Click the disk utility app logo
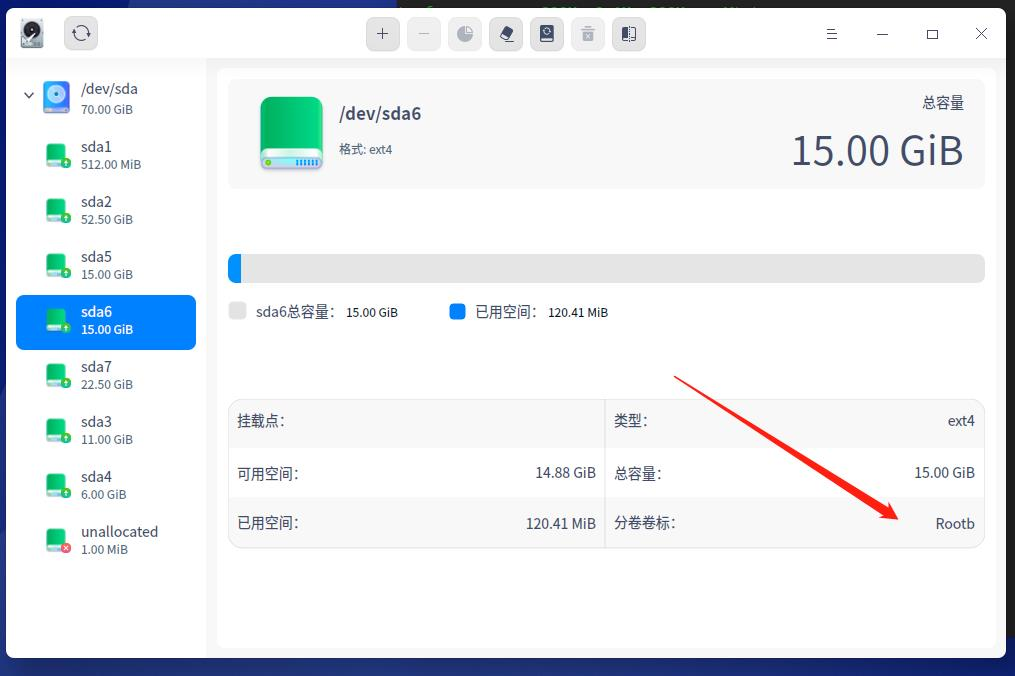This screenshot has width=1015, height=676. (32, 34)
